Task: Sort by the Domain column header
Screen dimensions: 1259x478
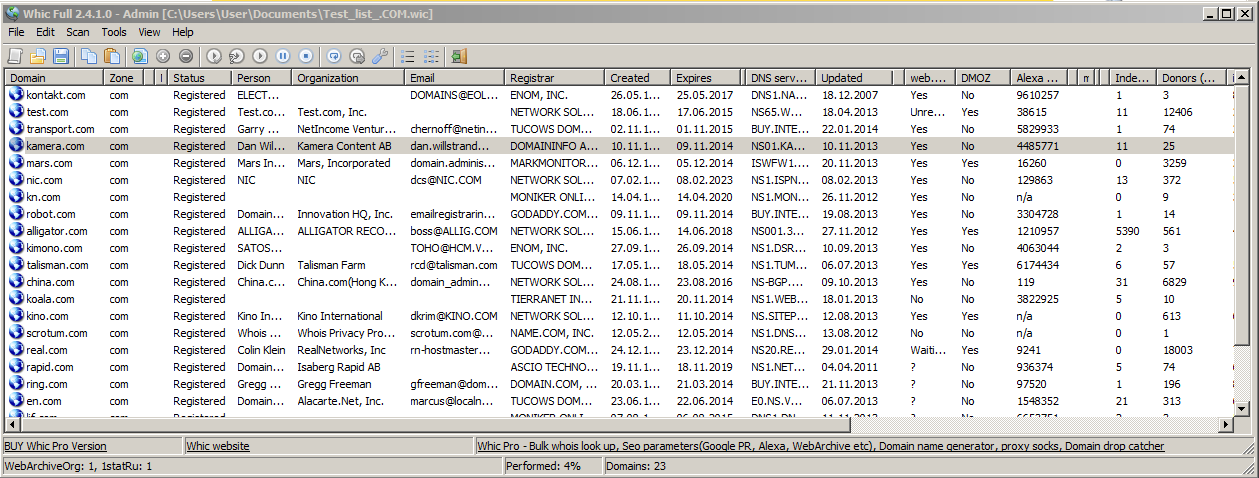Action: click(x=55, y=77)
